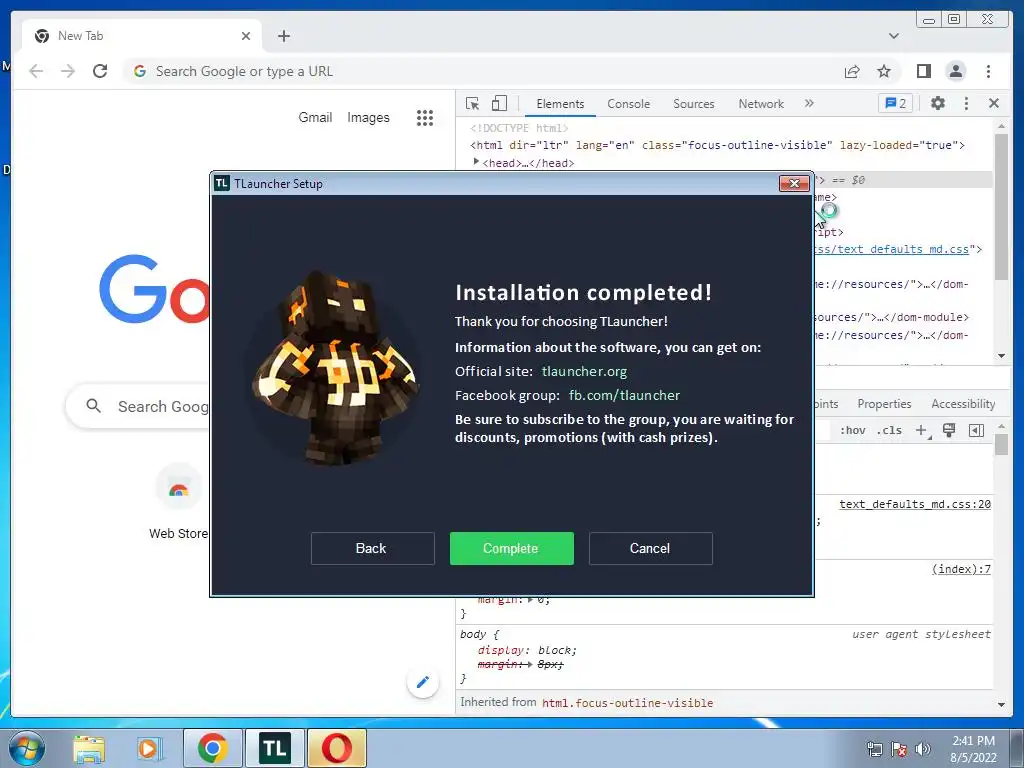
Task: Close the New Tab tab
Action: pyautogui.click(x=246, y=36)
